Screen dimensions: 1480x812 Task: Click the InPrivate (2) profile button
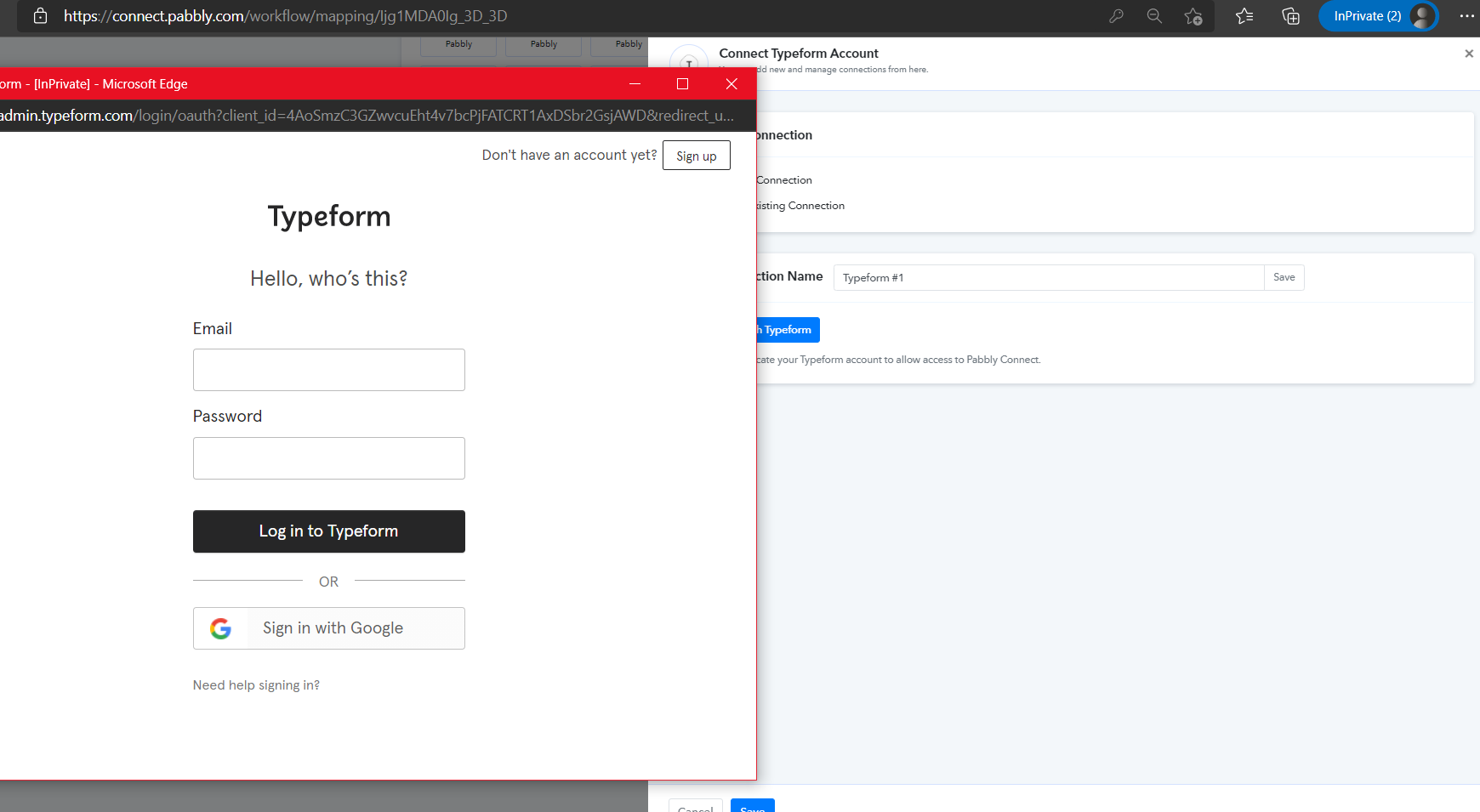(x=1379, y=16)
